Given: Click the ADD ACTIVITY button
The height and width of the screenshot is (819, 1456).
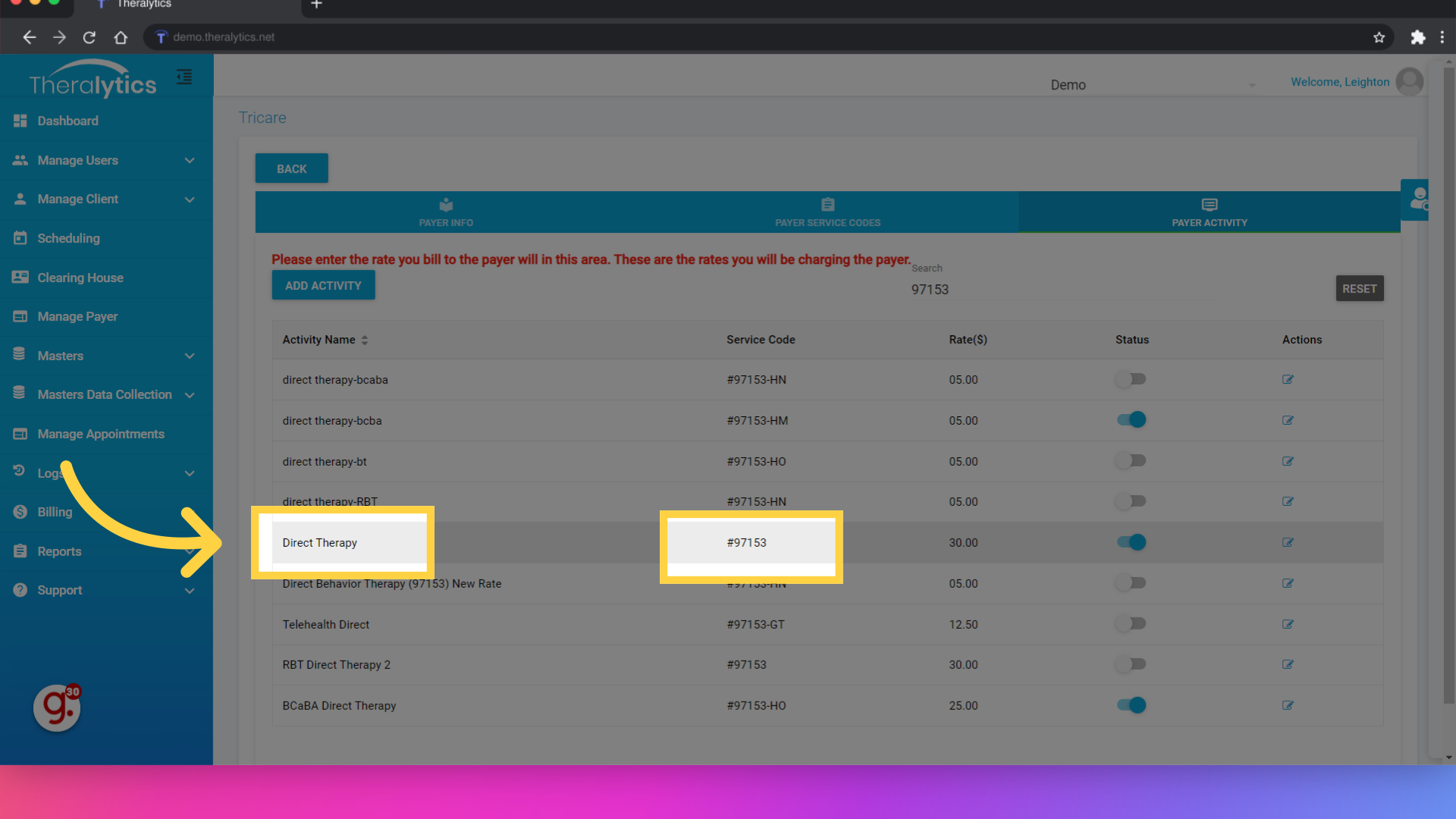Looking at the screenshot, I should point(323,285).
